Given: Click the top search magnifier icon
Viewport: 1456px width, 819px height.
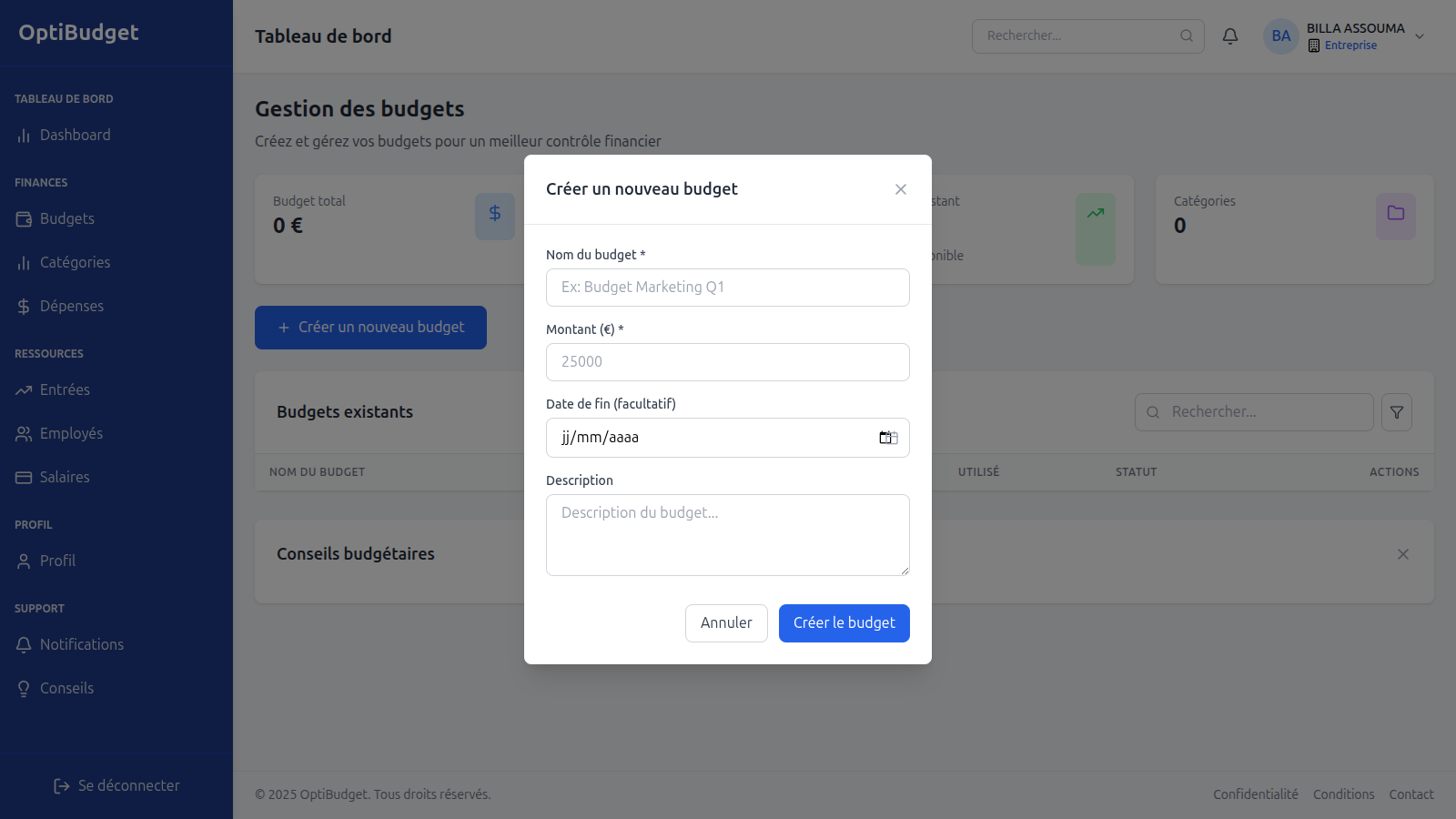Looking at the screenshot, I should tap(1187, 36).
